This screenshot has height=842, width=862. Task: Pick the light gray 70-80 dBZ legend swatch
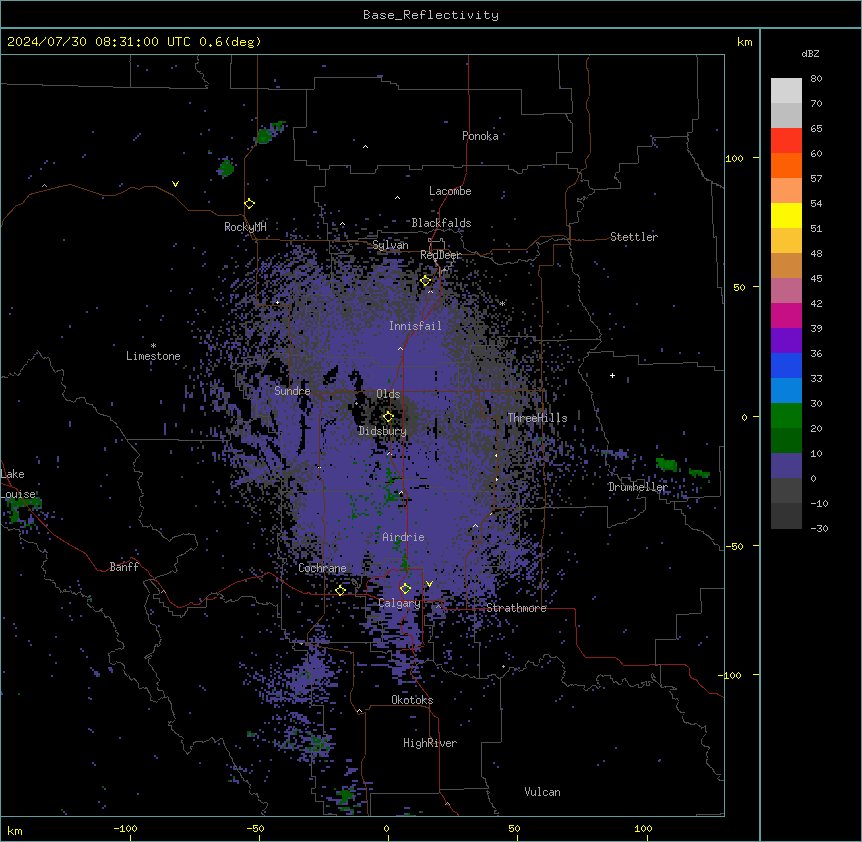pos(786,91)
